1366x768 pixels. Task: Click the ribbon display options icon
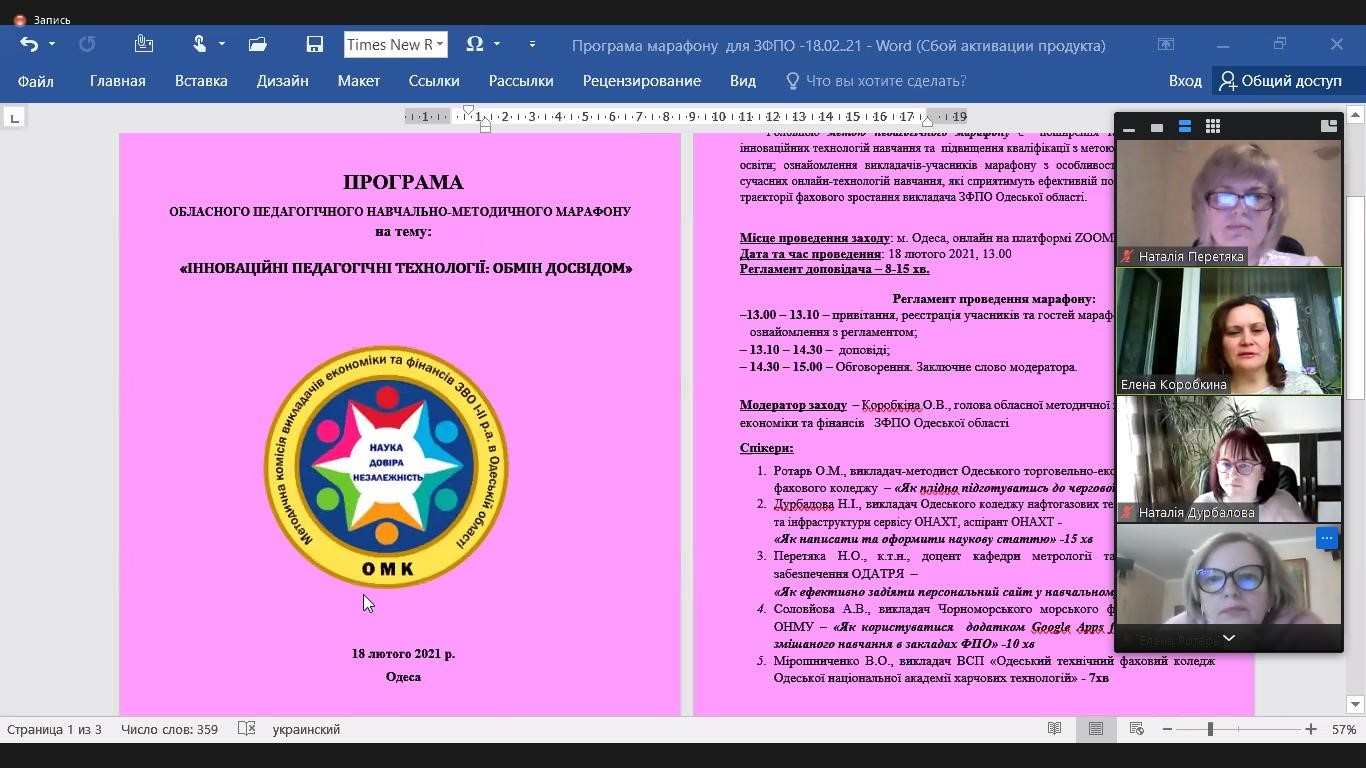[x=1166, y=44]
